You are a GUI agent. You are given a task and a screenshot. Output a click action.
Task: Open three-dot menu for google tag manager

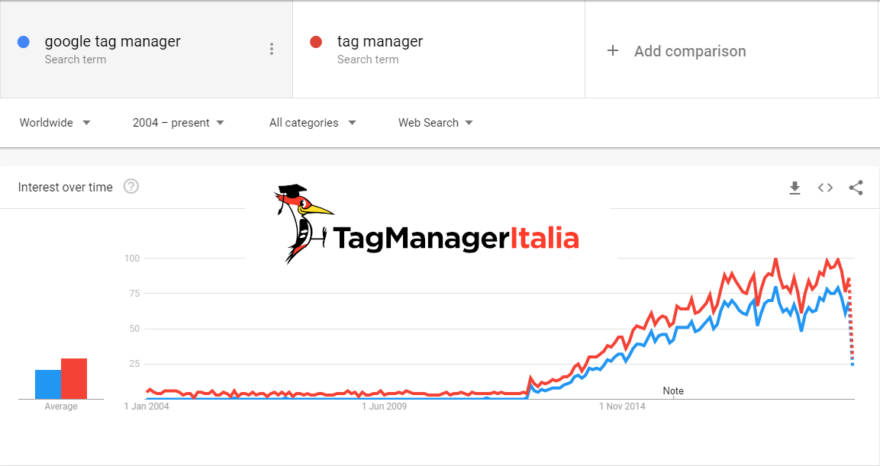point(272,49)
